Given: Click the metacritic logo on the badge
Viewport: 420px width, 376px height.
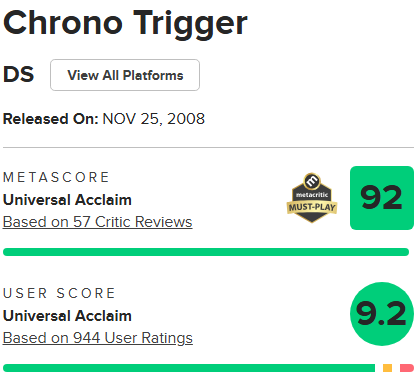Looking at the screenshot, I should pyautogui.click(x=312, y=181).
